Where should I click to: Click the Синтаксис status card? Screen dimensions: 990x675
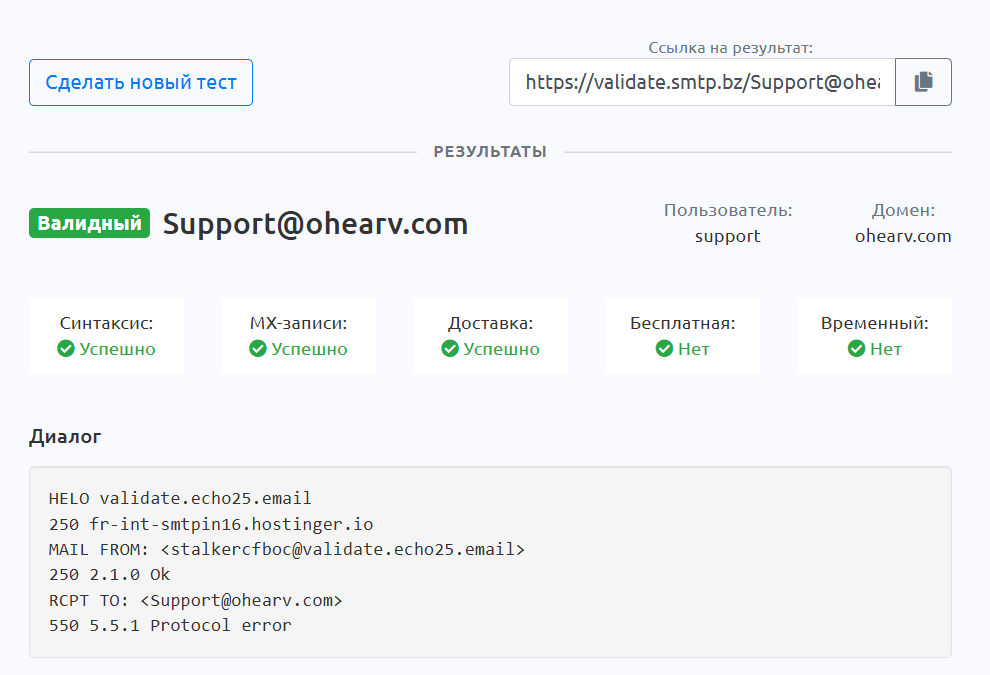tap(106, 336)
